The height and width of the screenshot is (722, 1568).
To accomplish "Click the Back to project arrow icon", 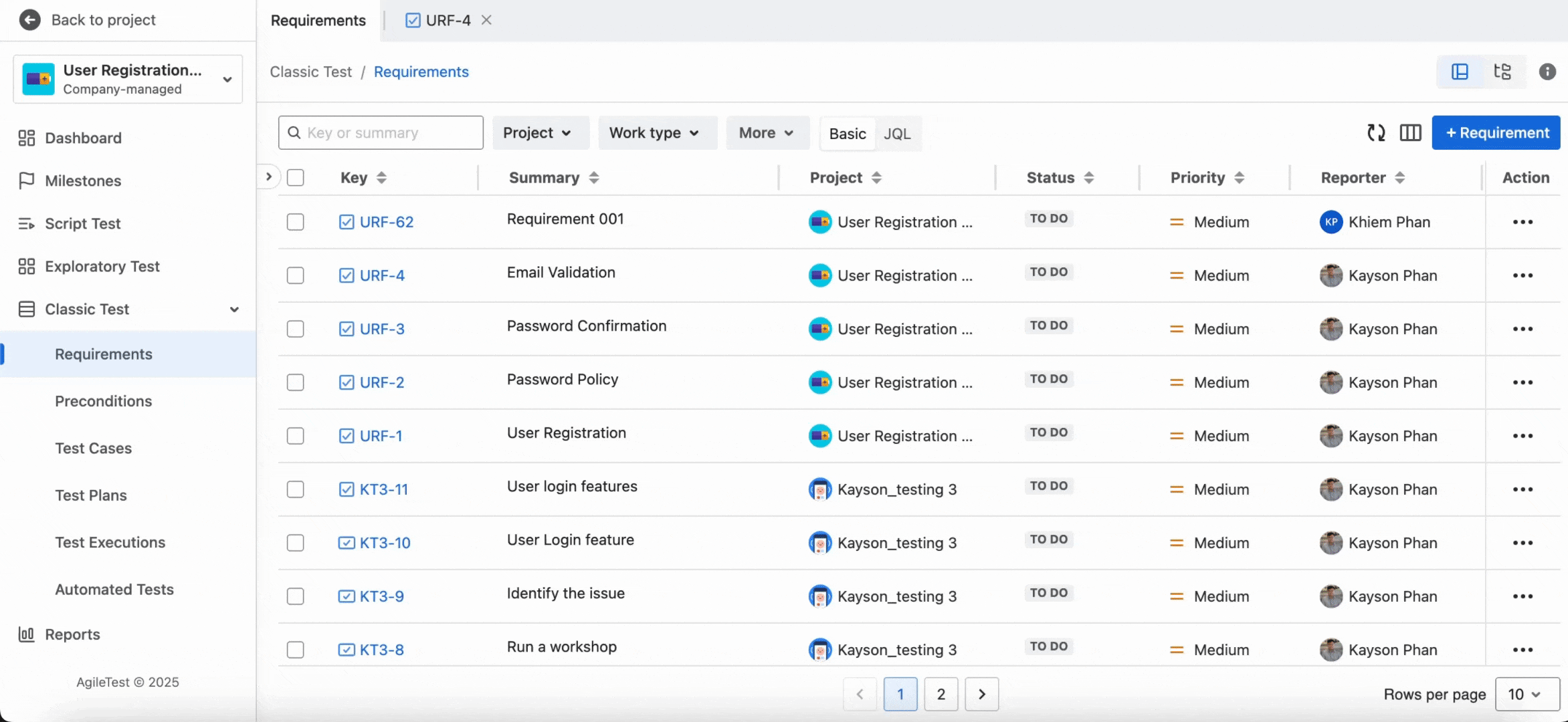I will [29, 19].
